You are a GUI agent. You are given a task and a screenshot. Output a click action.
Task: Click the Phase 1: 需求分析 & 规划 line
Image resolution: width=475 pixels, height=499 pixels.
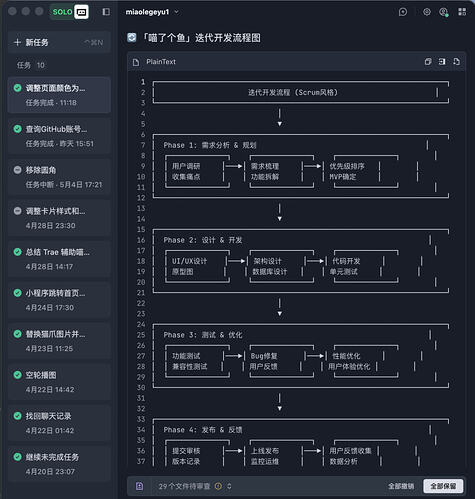[210, 145]
